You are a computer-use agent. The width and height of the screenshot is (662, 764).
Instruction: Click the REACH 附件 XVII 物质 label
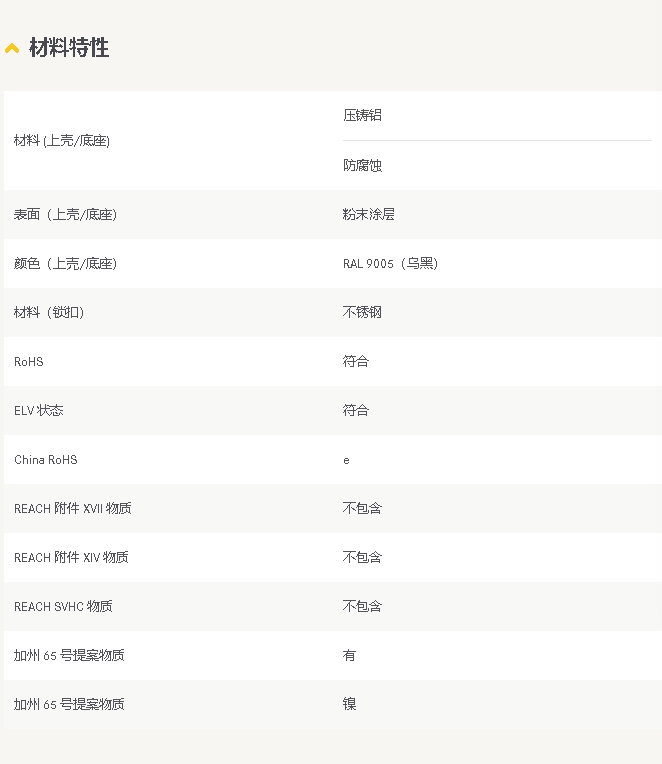pos(72,509)
